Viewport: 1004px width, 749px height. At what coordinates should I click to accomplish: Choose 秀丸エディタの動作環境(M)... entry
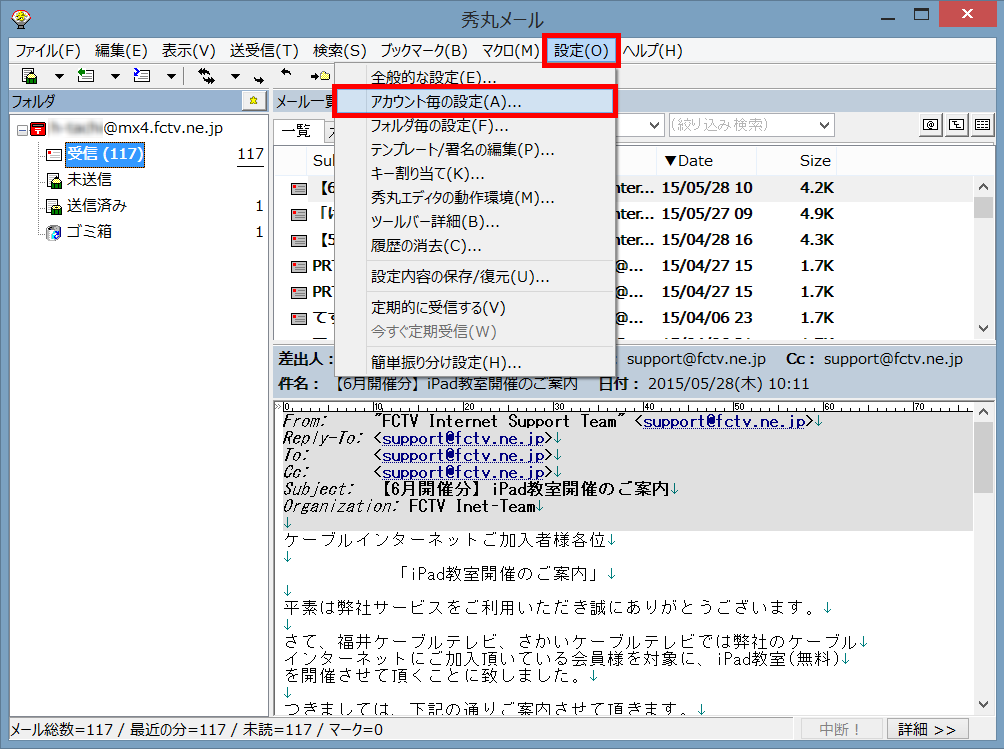pyautogui.click(x=474, y=198)
